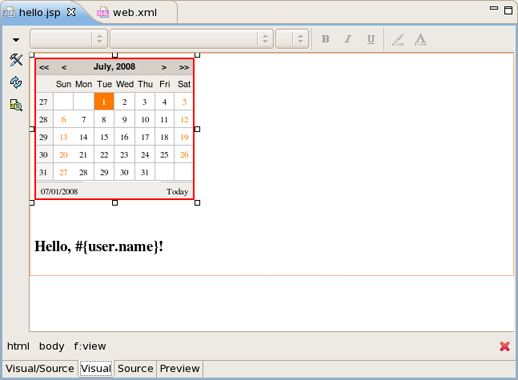Switch to the hello.jsp editor tab
This screenshot has width=518, height=380.
39,13
